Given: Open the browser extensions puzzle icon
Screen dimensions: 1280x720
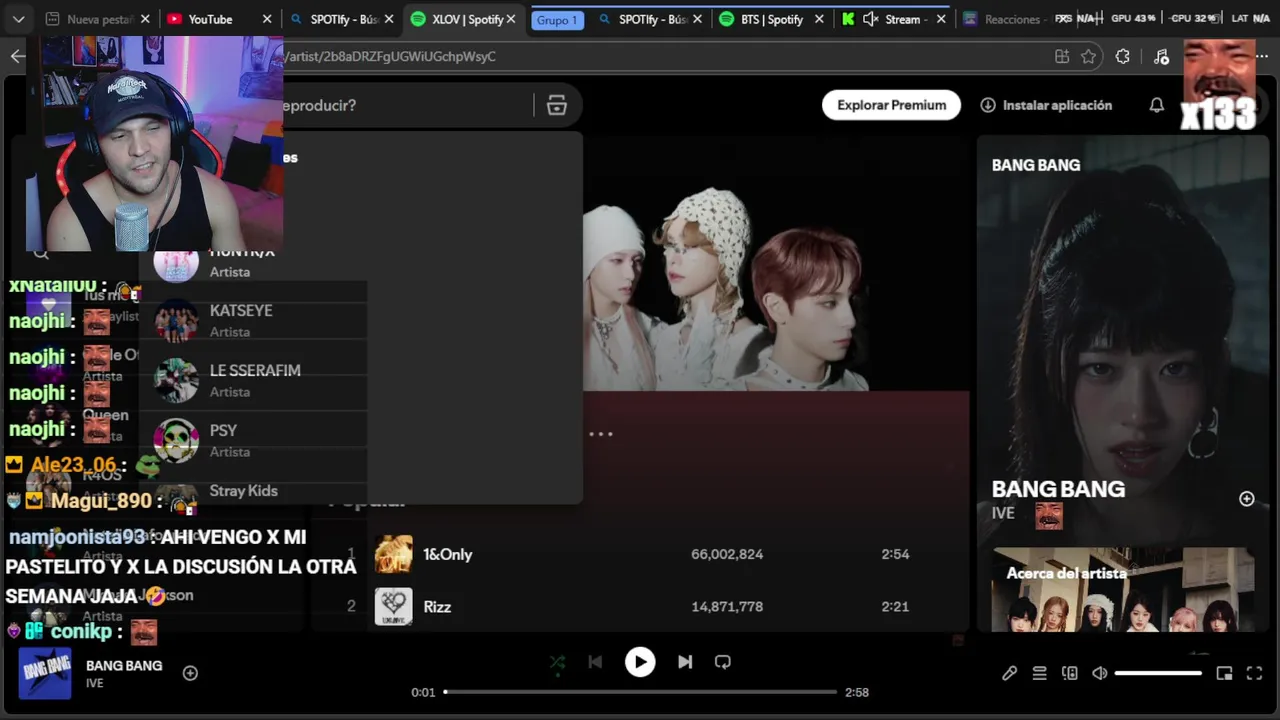Looking at the screenshot, I should [1123, 57].
